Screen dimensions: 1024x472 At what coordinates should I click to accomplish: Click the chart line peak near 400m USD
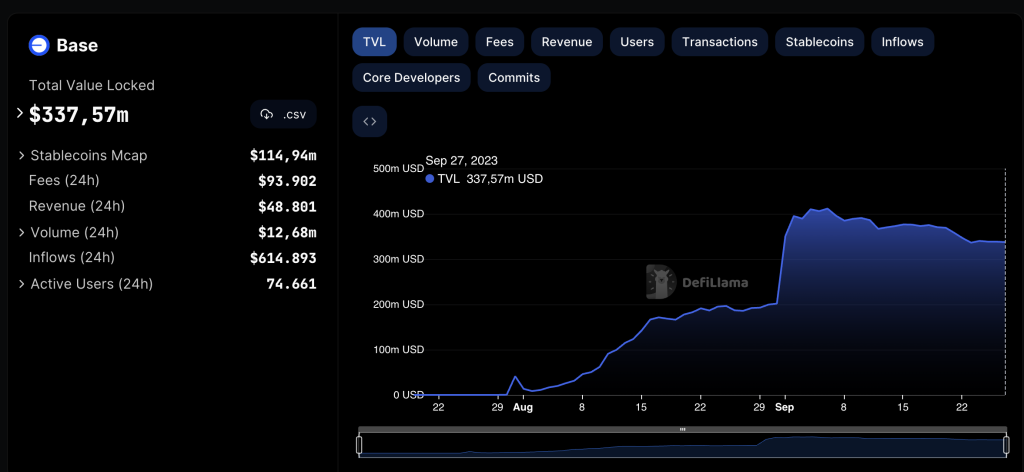(x=827, y=209)
